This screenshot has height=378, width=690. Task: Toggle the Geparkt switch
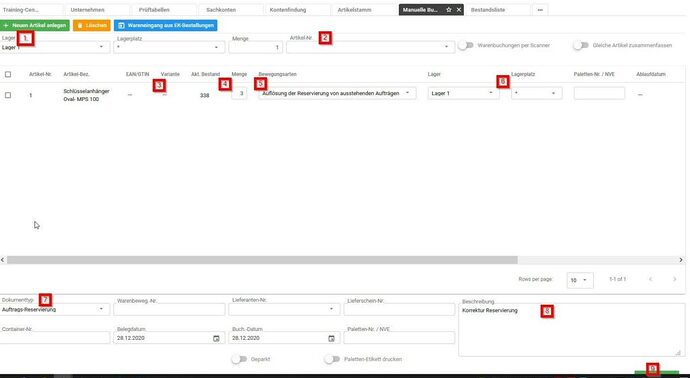tap(239, 359)
